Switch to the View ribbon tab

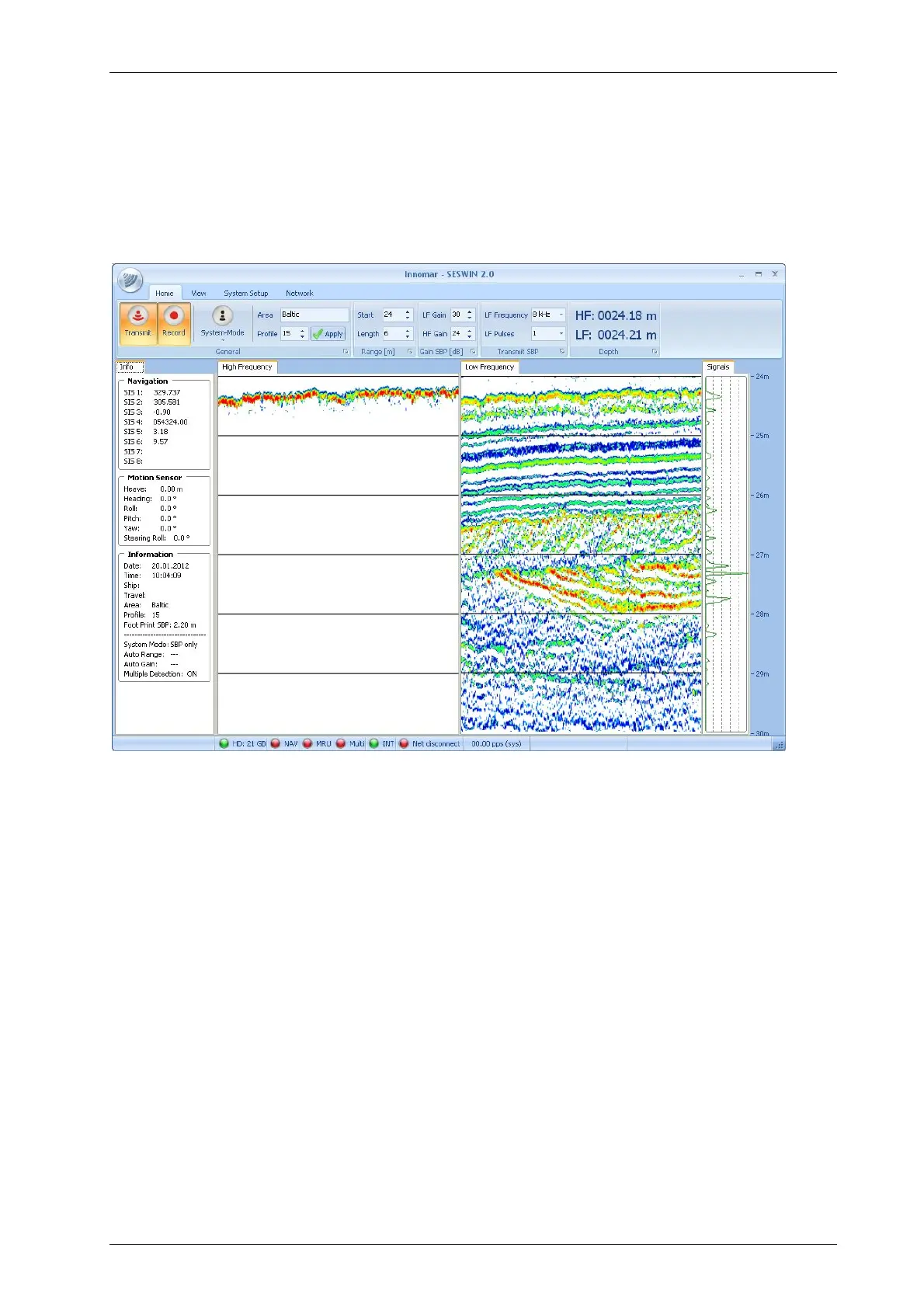point(199,294)
